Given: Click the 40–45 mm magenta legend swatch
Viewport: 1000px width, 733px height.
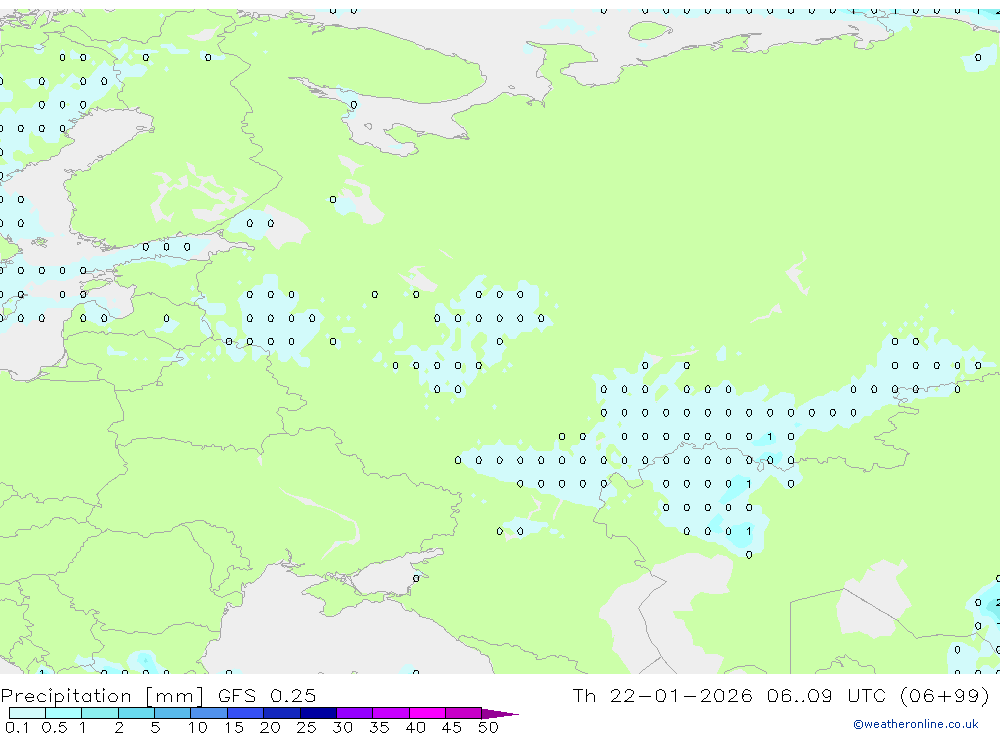Looking at the screenshot, I should (427, 713).
